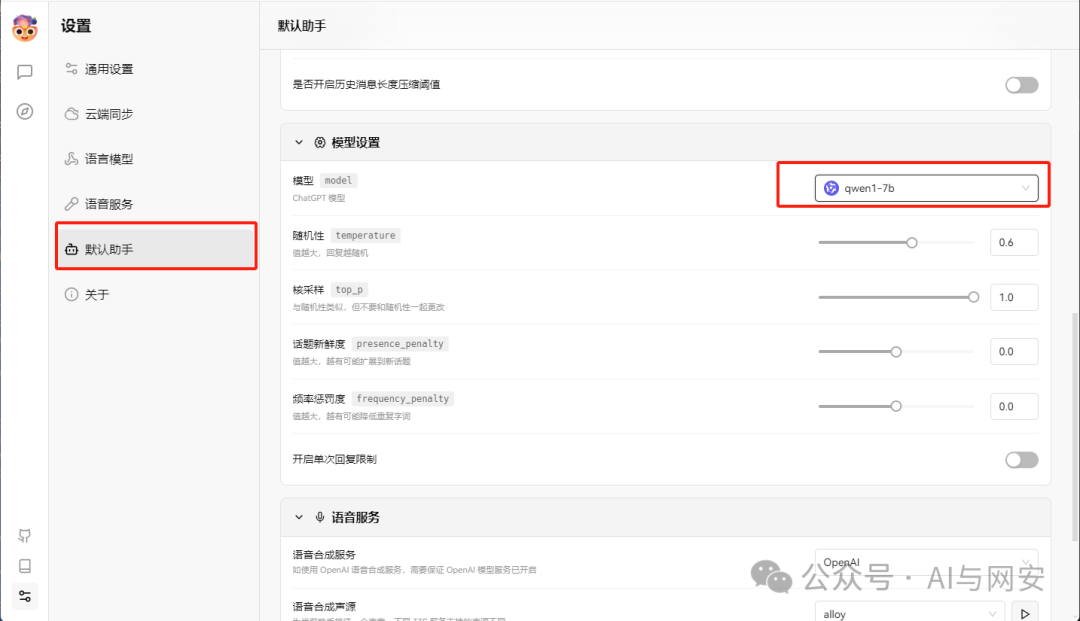1080x621 pixels.
Task: Play the alloy voice preview
Action: click(1025, 613)
